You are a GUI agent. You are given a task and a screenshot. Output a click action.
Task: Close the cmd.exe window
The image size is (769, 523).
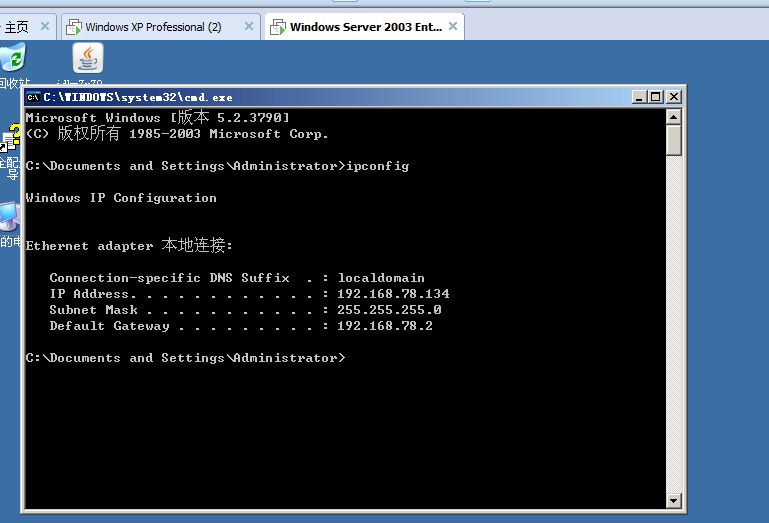pos(673,97)
